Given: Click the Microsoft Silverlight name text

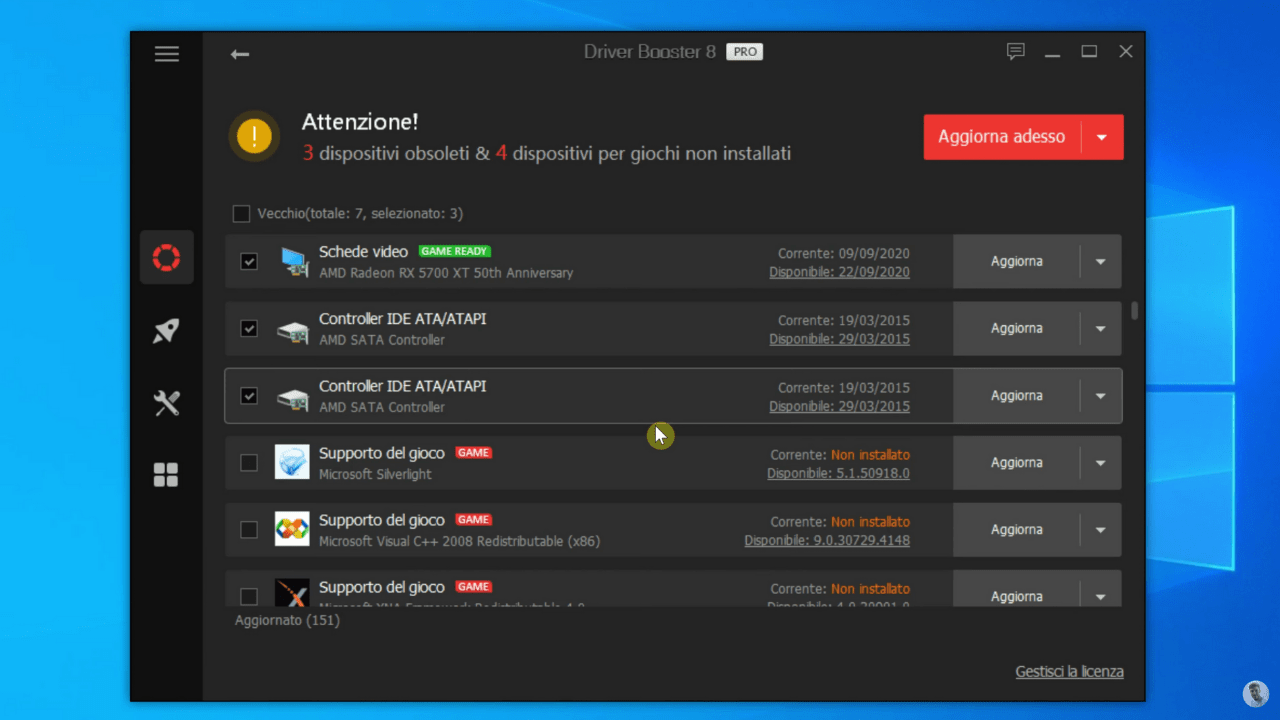Looking at the screenshot, I should (375, 474).
